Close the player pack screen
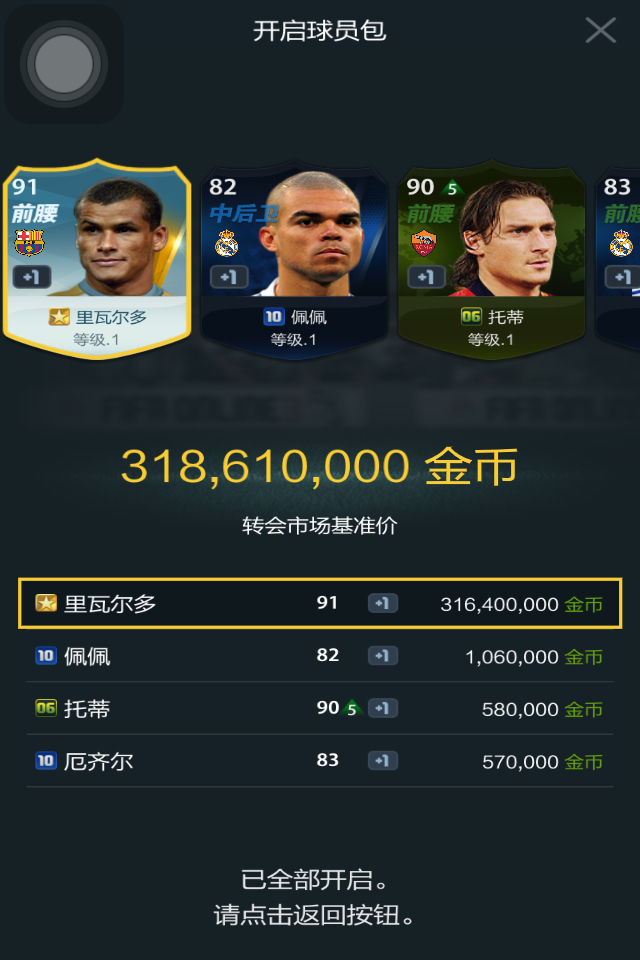This screenshot has width=640, height=960. [600, 30]
